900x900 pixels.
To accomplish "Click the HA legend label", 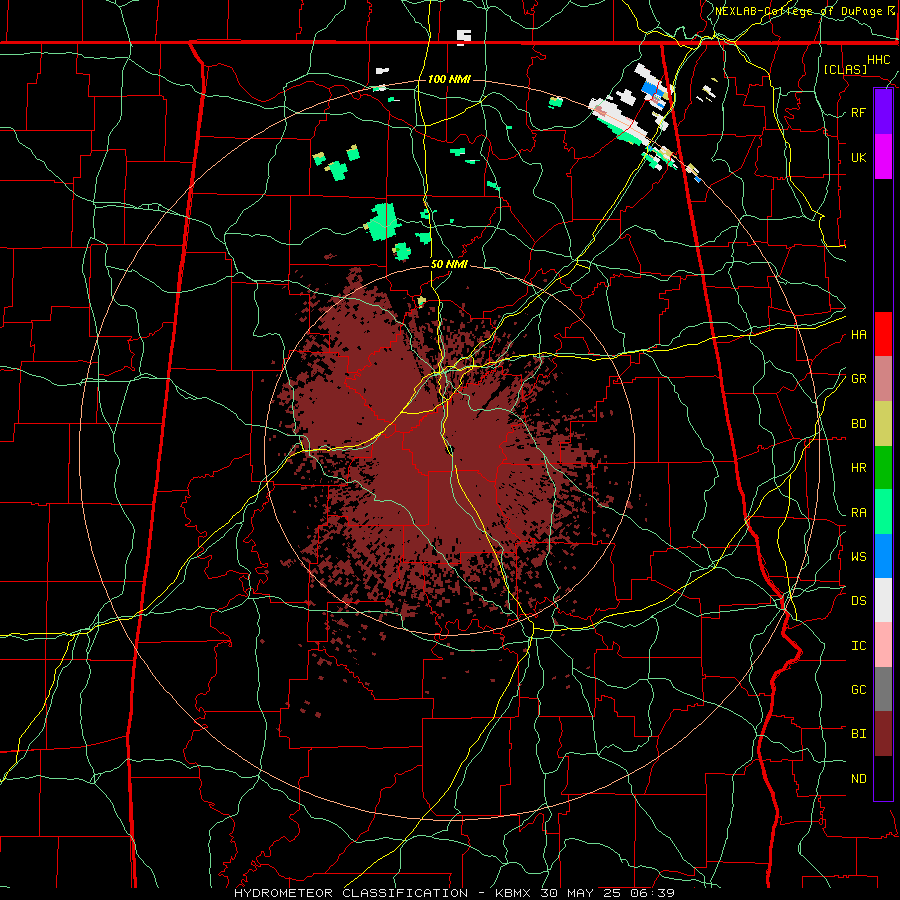I will point(858,335).
